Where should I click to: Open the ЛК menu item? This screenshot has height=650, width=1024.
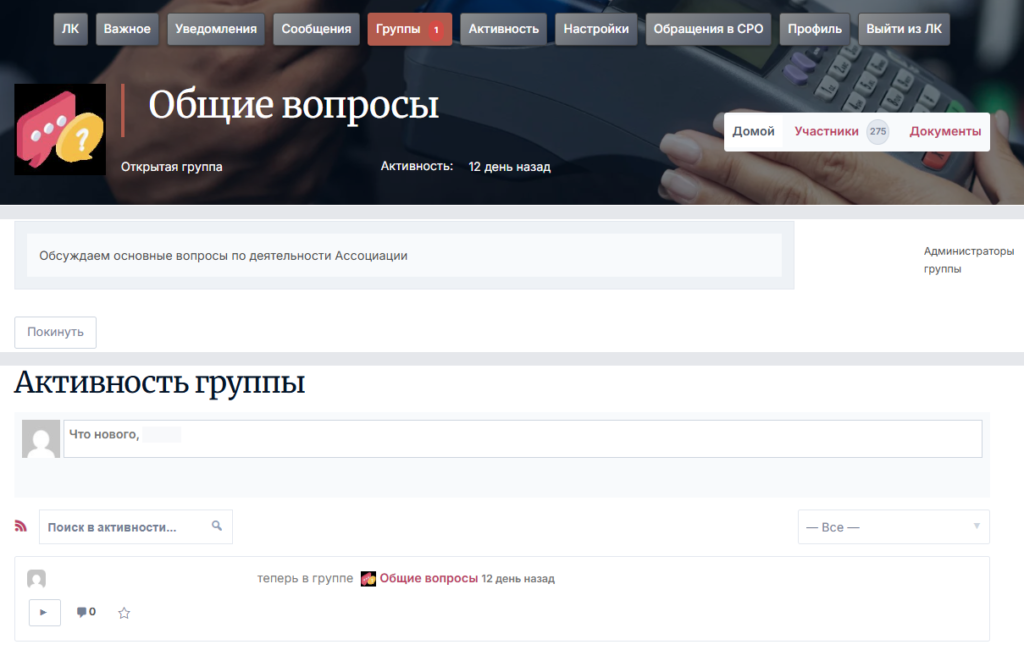71,29
